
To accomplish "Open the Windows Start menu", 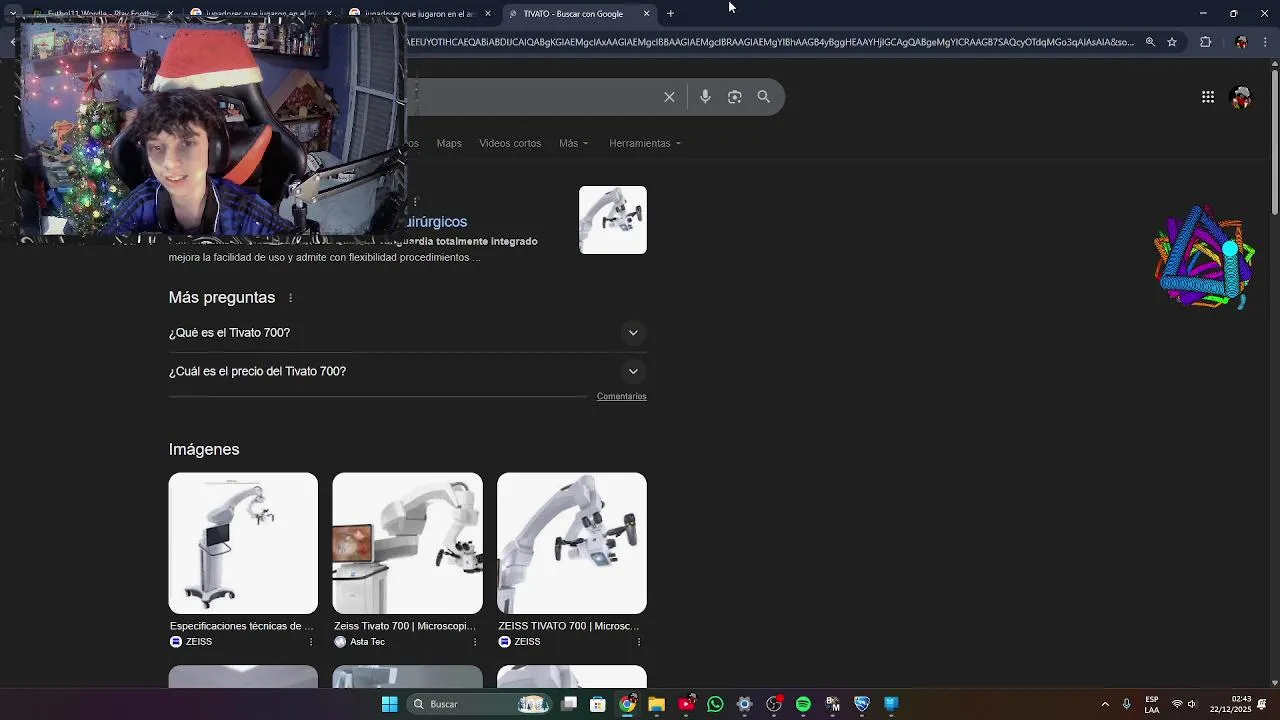I will click(x=390, y=704).
